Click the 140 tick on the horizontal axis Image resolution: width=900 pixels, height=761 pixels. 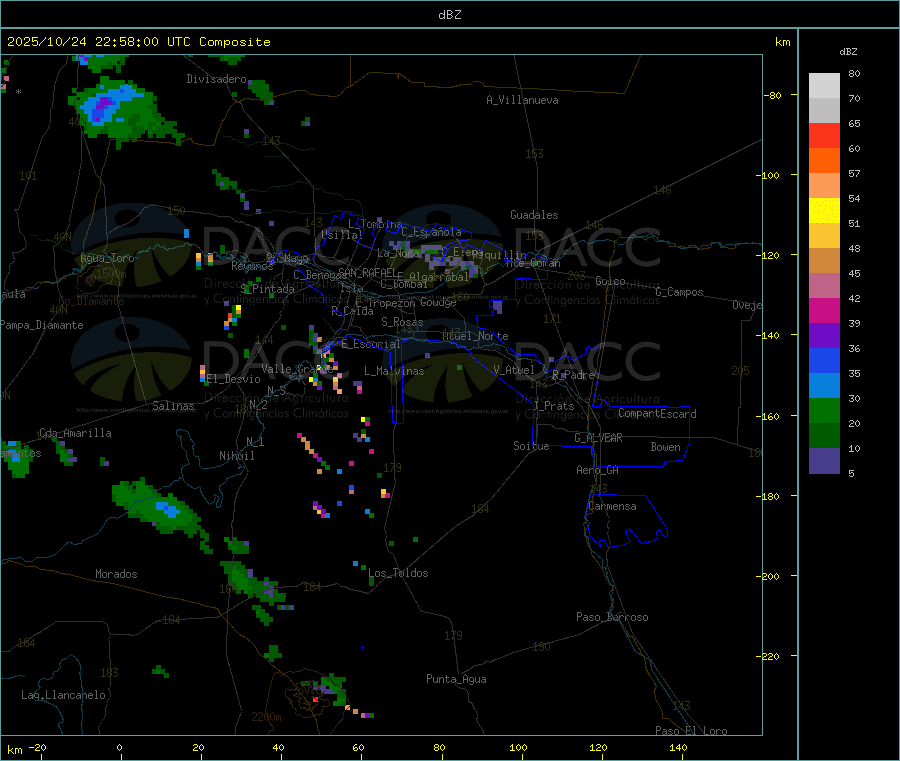pyautogui.click(x=678, y=748)
